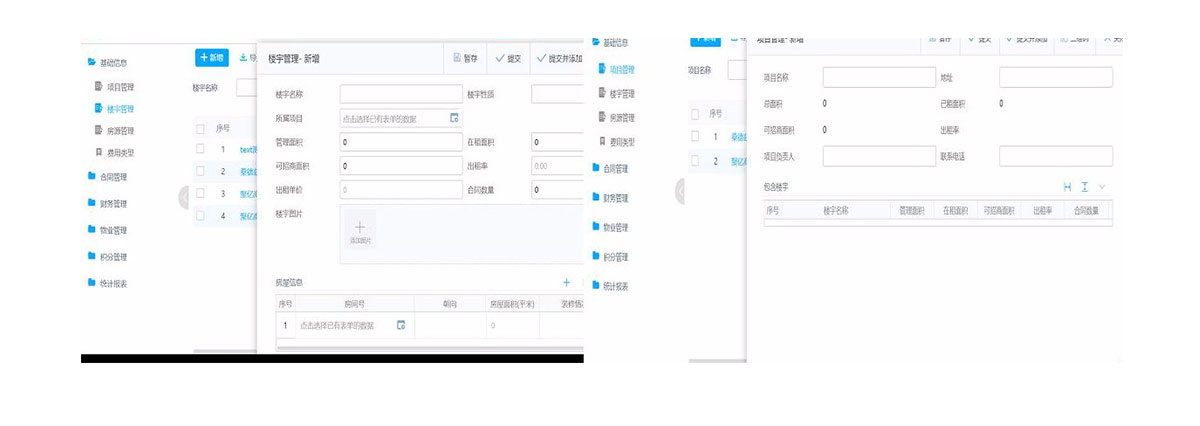This screenshot has height=426, width=1200.
Task: Click 提交并添加 in 楼宇管理-新增 dialog
Action: click(558, 58)
